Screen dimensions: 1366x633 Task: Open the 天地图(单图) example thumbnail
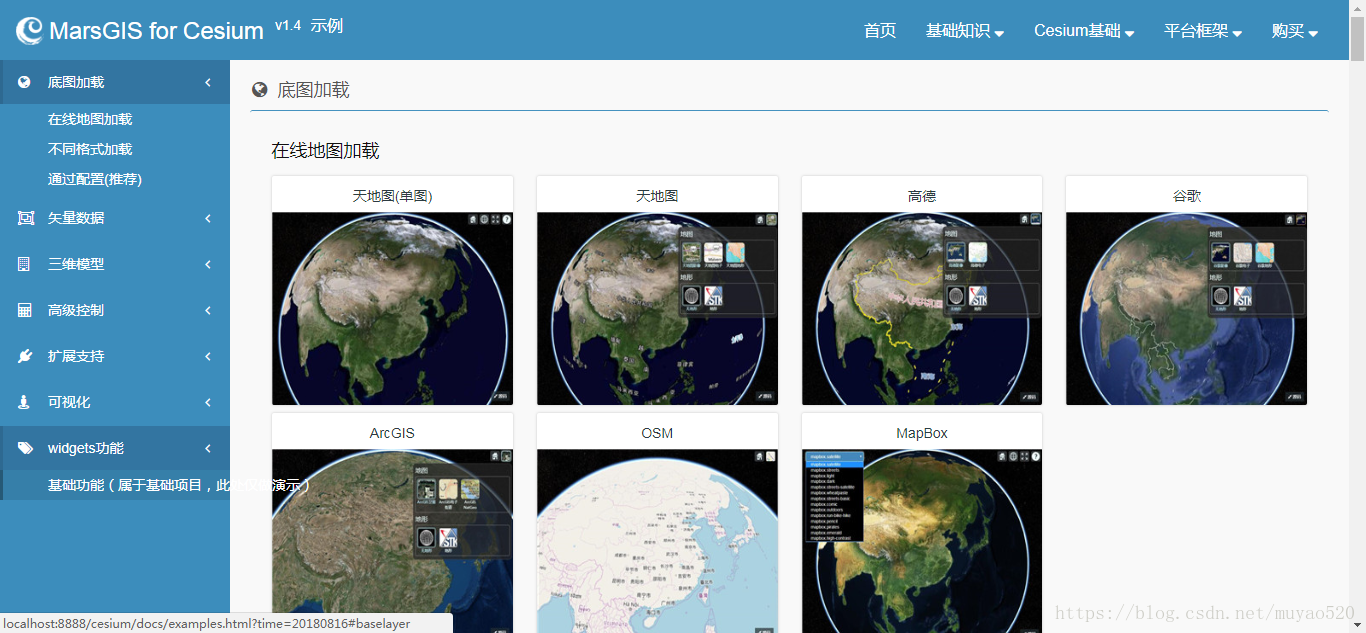pyautogui.click(x=392, y=308)
